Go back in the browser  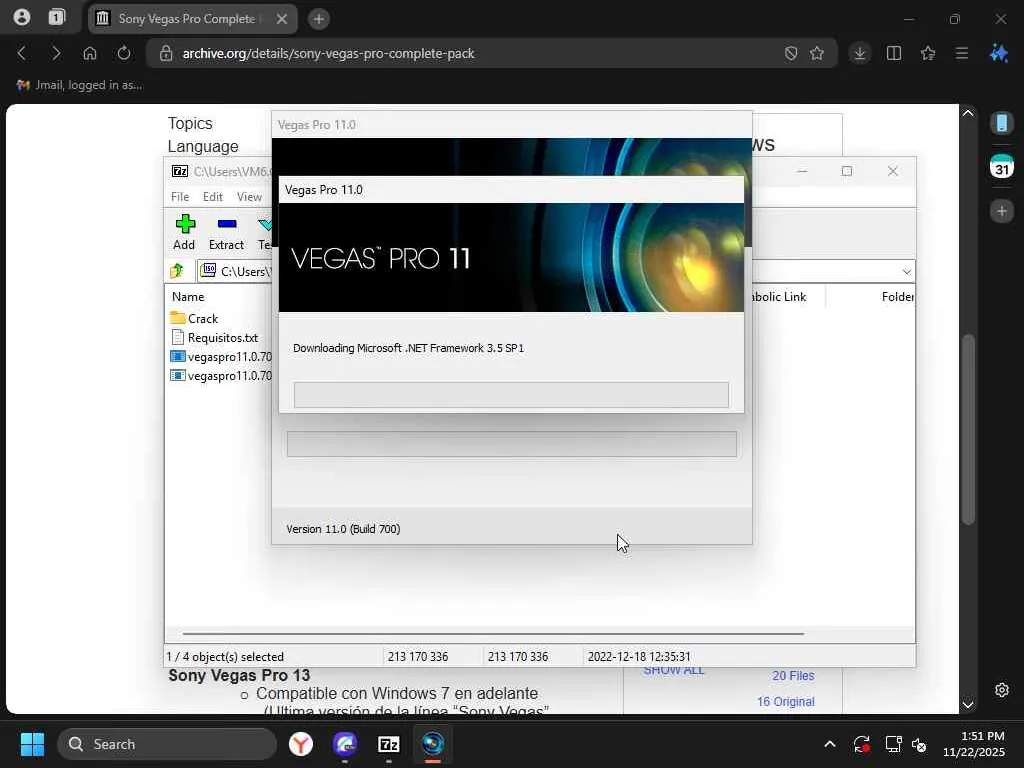click(x=22, y=54)
